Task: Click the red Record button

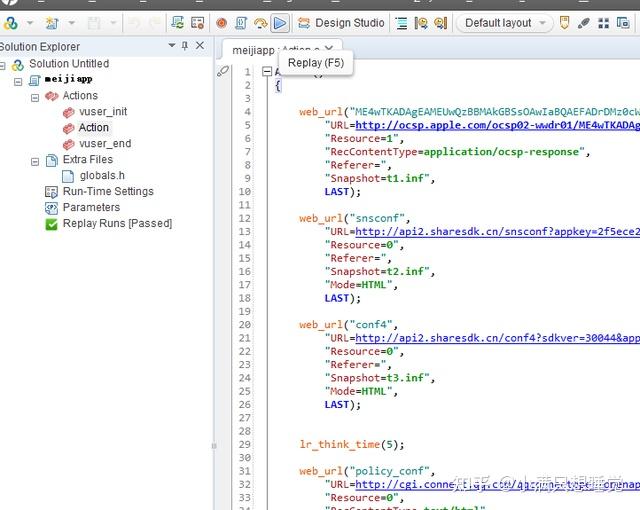Action: (x=221, y=22)
